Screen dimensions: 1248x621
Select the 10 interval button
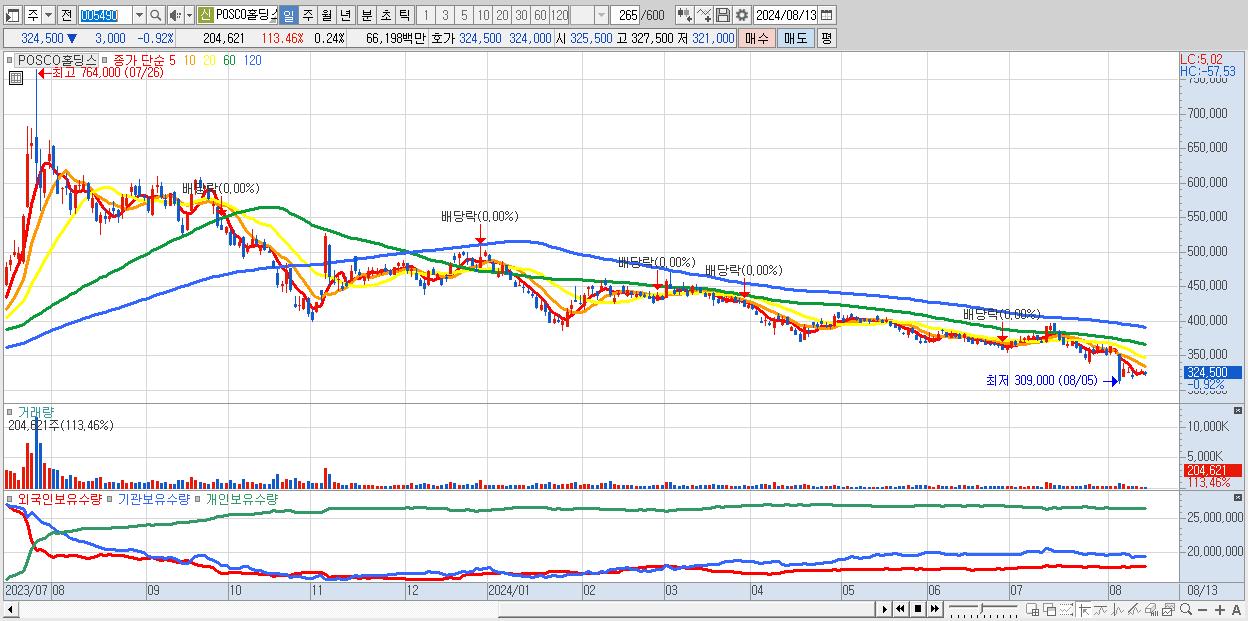(x=483, y=15)
